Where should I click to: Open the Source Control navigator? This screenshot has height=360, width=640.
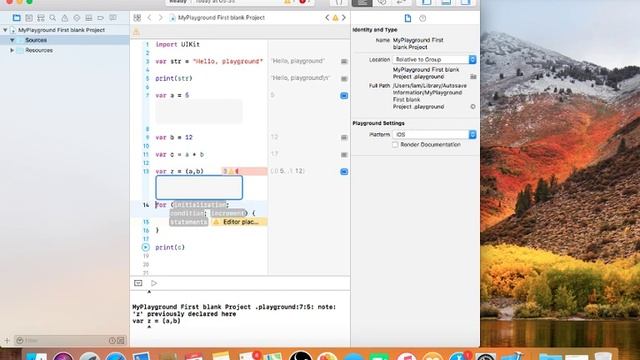click(x=29, y=18)
